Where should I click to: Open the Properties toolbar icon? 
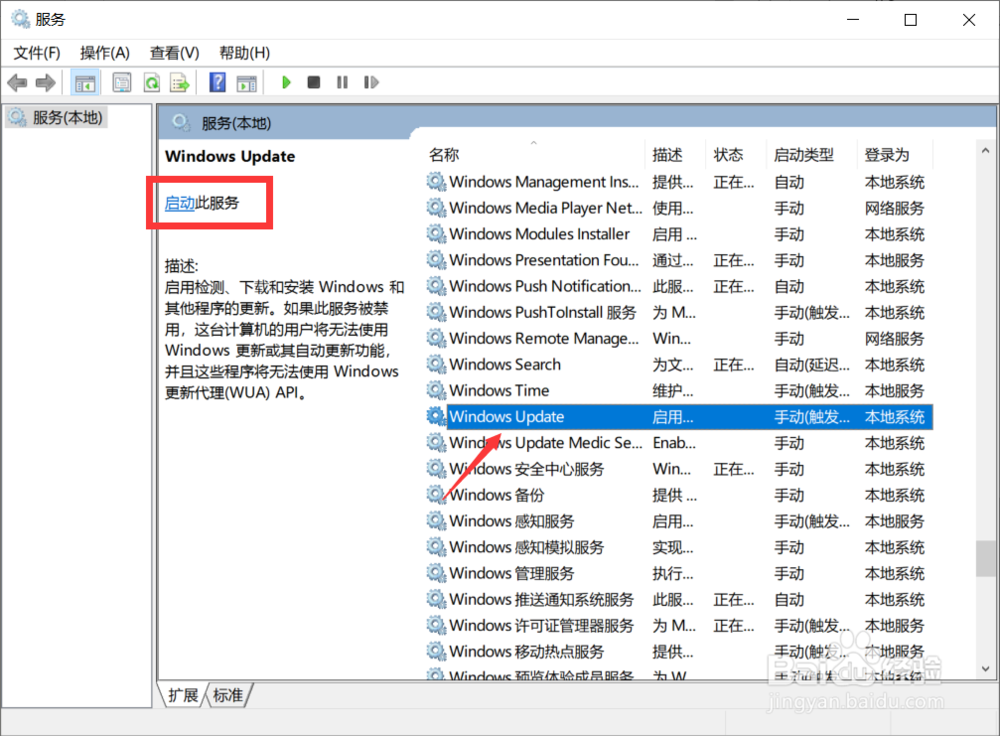pyautogui.click(x=121, y=82)
